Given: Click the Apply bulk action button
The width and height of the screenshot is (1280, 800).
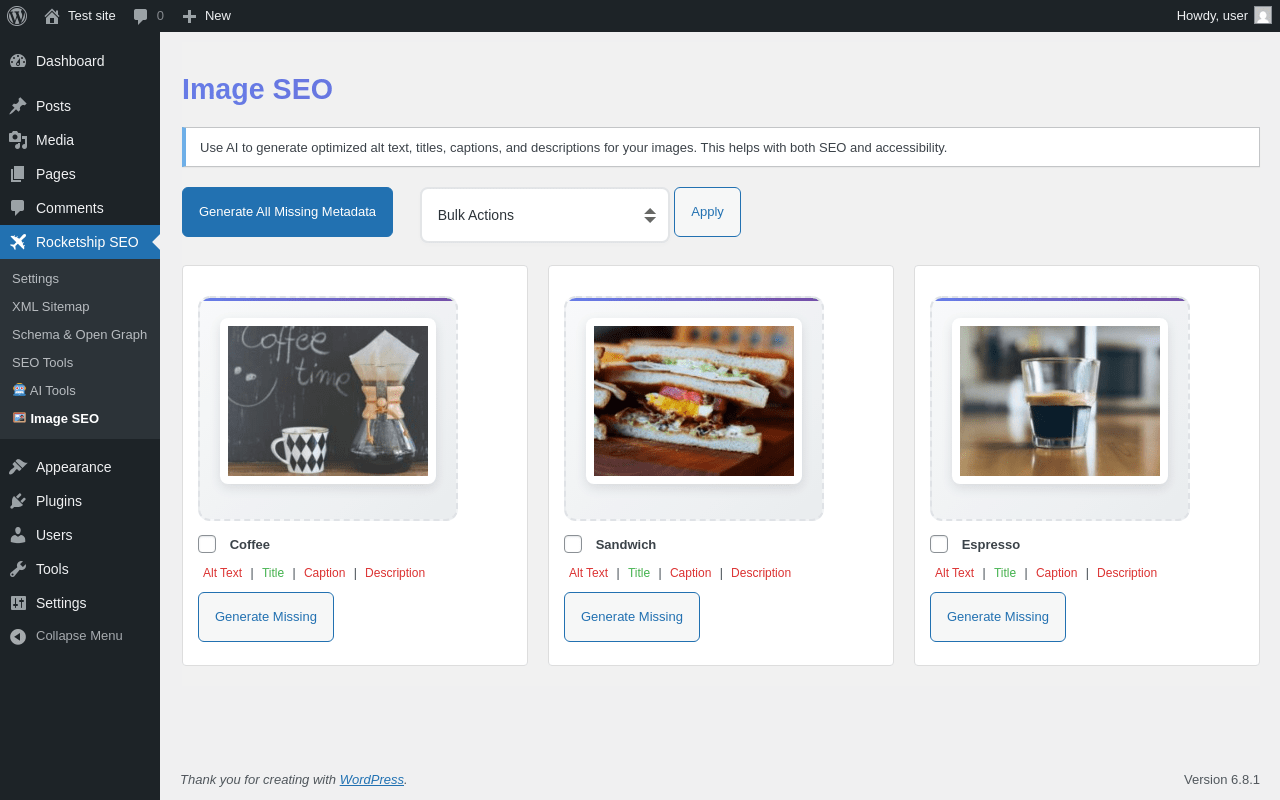Looking at the screenshot, I should pyautogui.click(x=707, y=212).
